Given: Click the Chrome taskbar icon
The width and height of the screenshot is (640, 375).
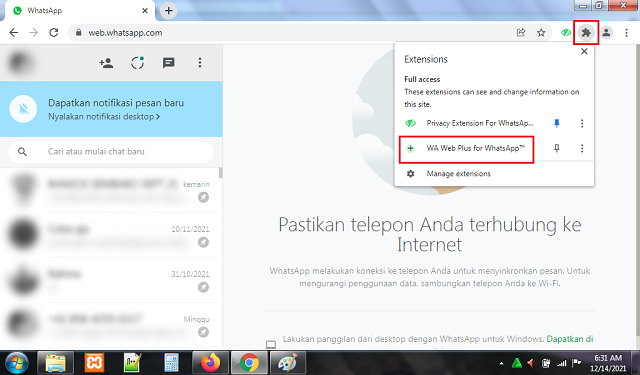Looking at the screenshot, I should [x=249, y=363].
